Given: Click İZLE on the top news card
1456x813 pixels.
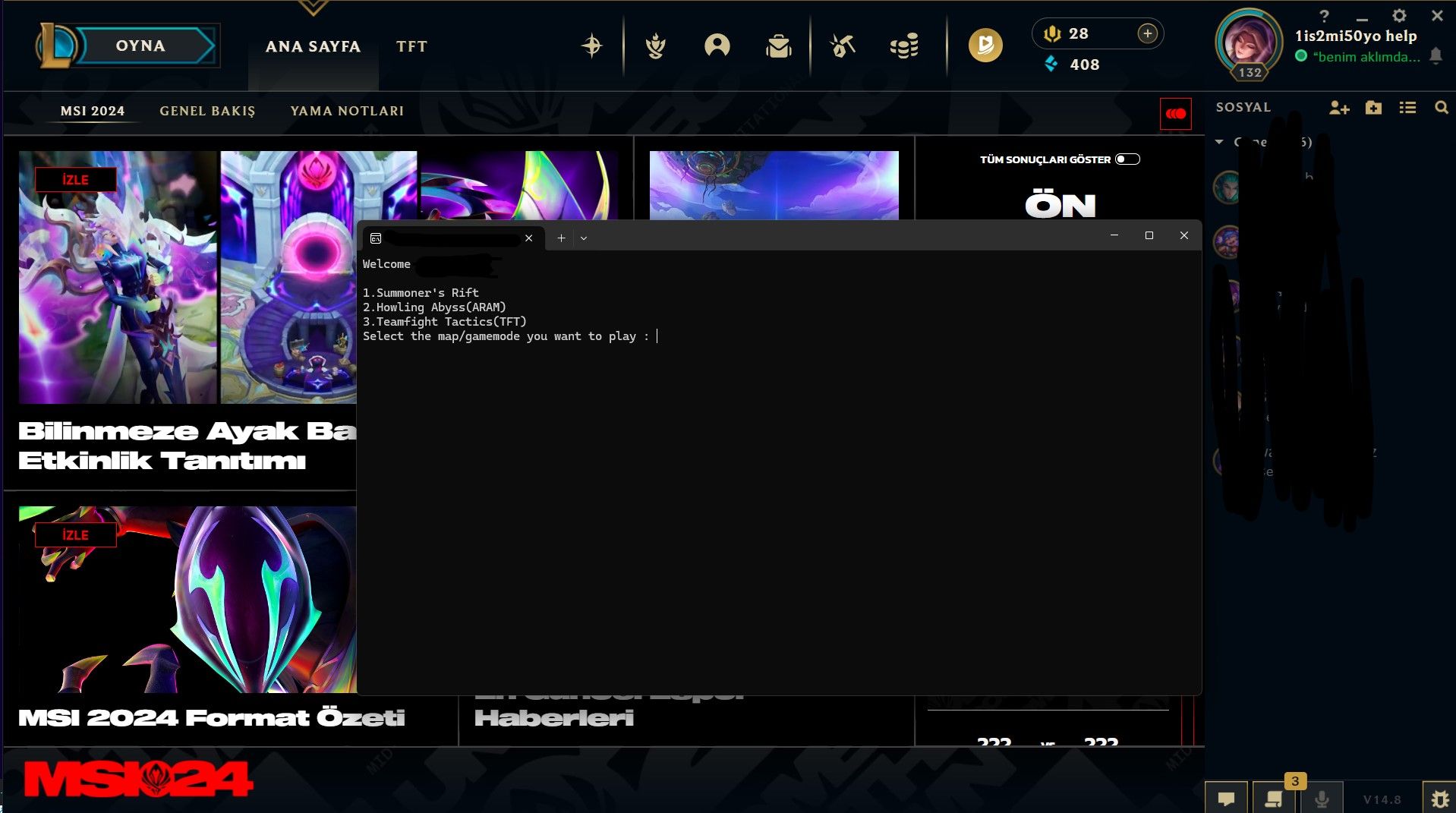Looking at the screenshot, I should point(75,180).
